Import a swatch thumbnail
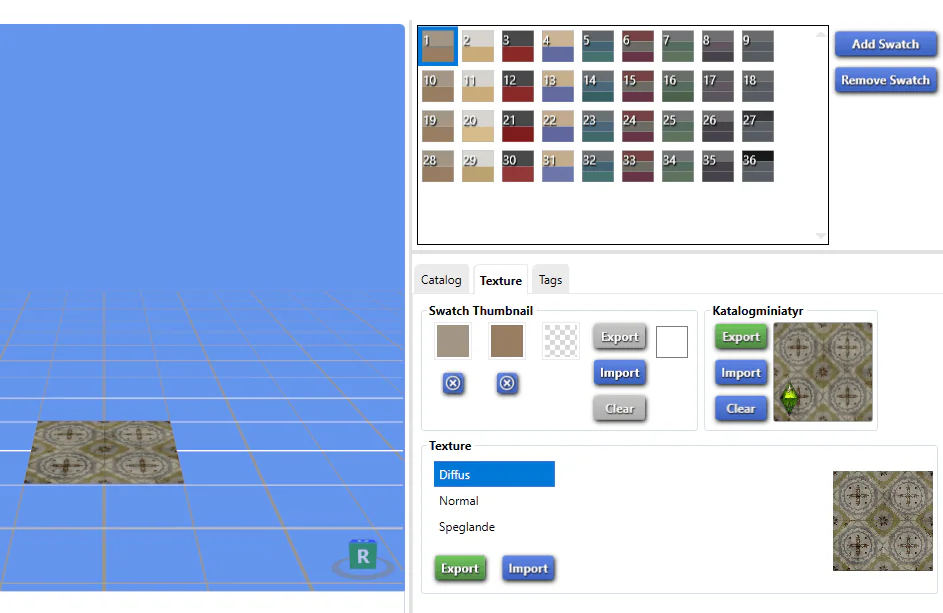The width and height of the screenshot is (943, 613). [619, 373]
